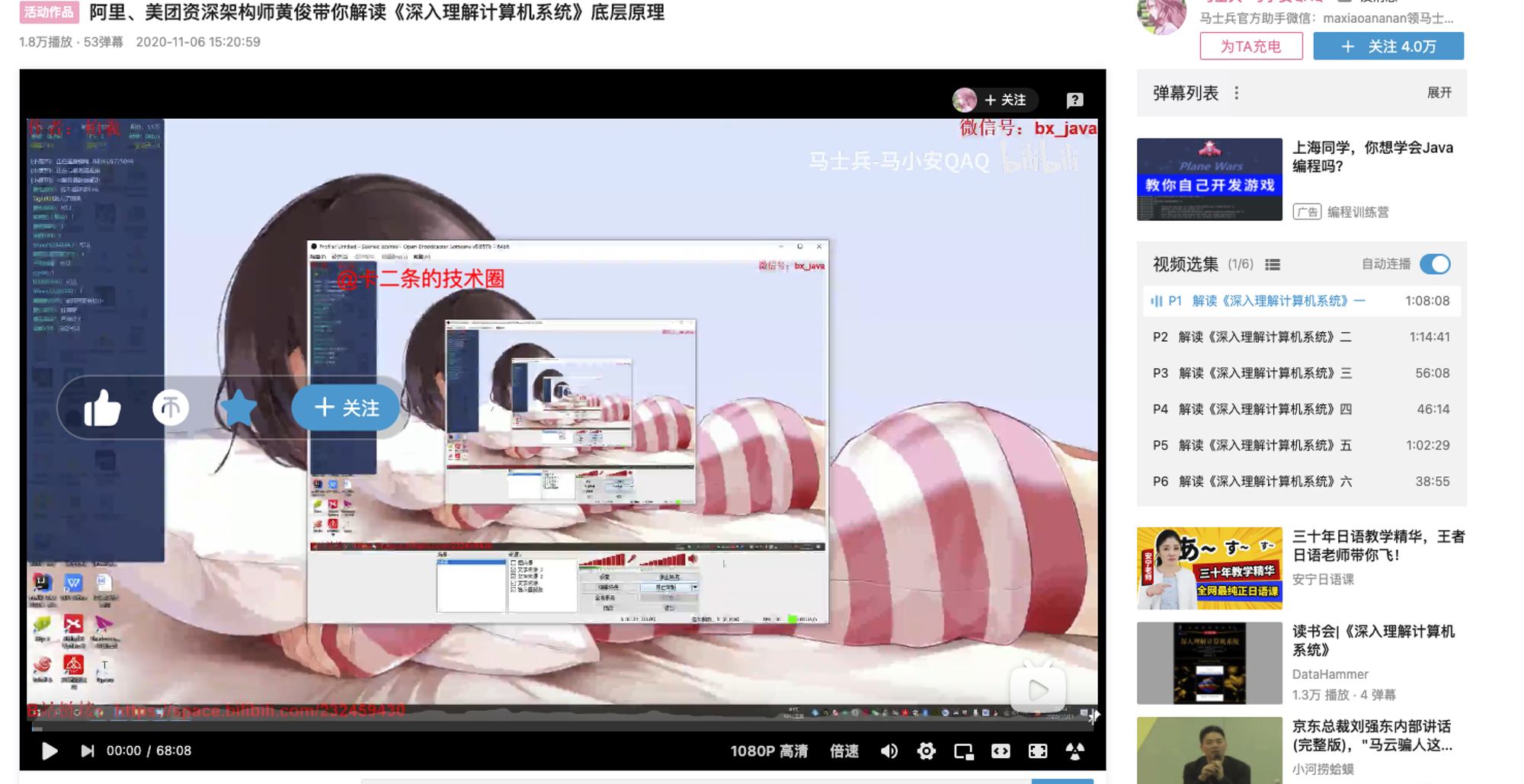Open the 1080P 高清 quality menu
The width and height of the screenshot is (1524, 784).
coord(769,751)
